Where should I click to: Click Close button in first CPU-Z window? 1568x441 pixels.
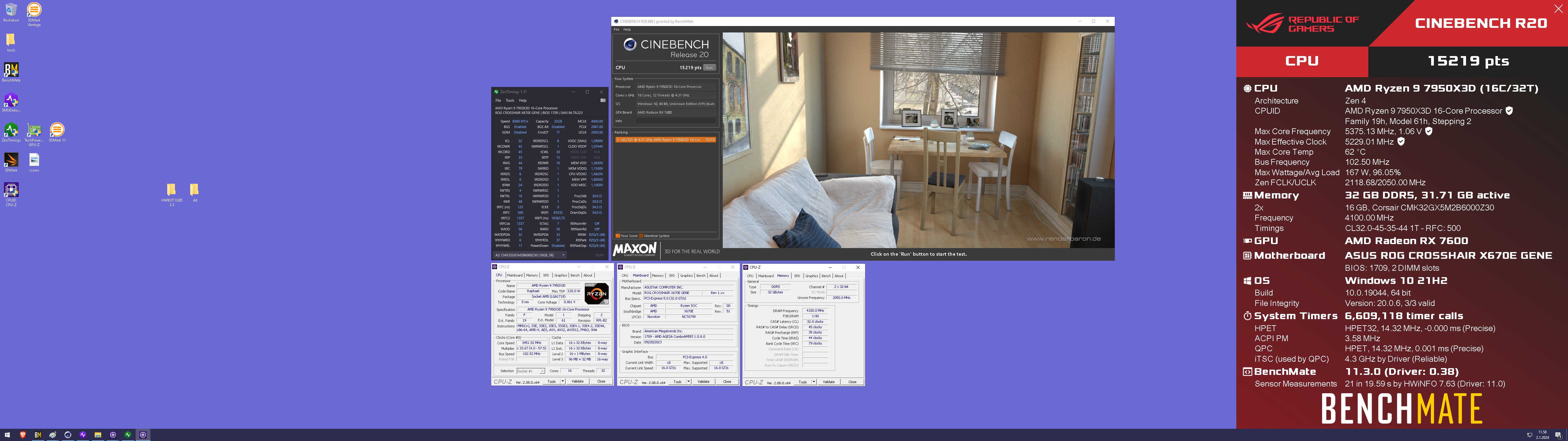(x=601, y=381)
